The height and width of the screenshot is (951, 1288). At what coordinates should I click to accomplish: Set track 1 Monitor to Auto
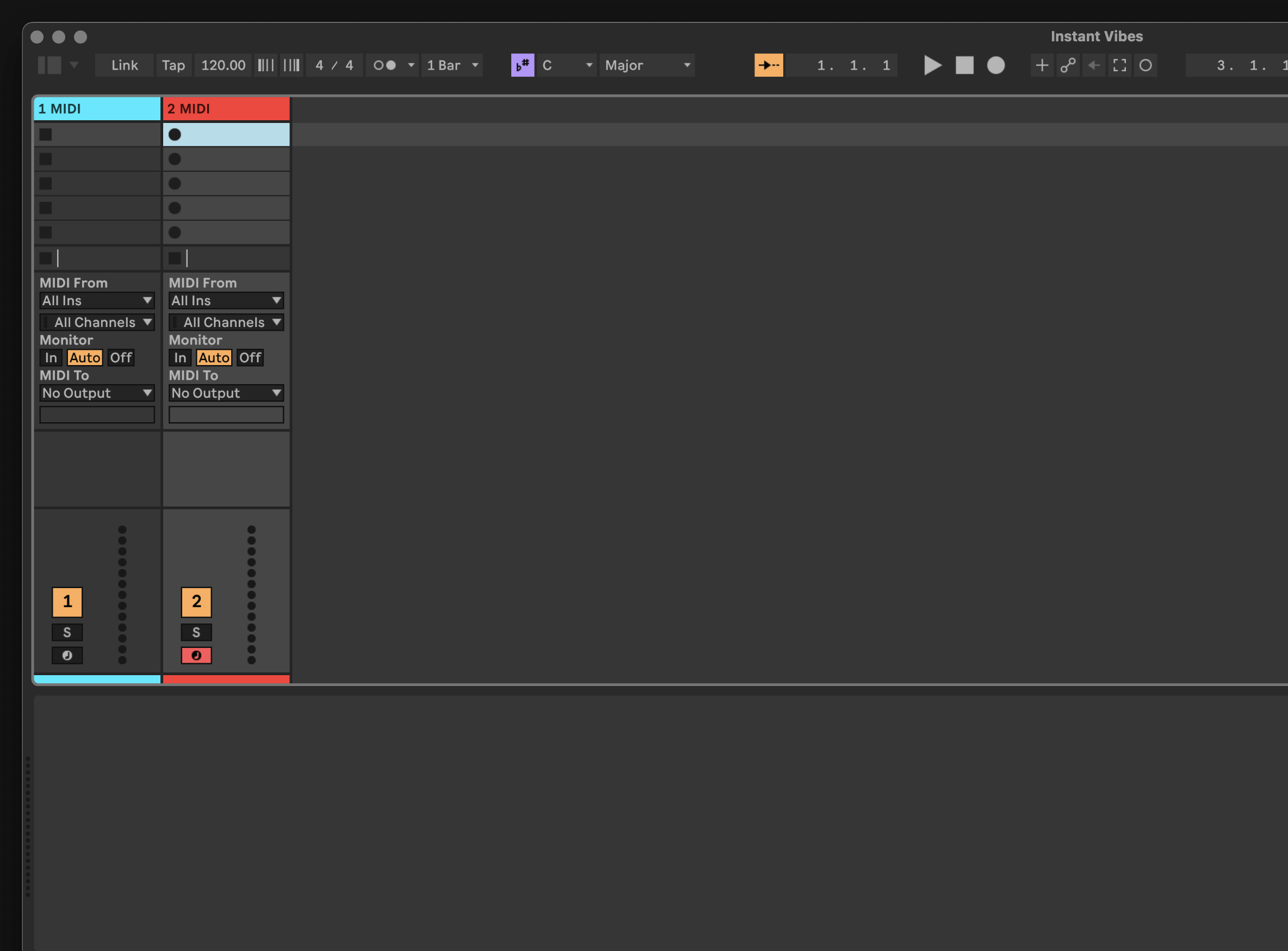point(85,358)
